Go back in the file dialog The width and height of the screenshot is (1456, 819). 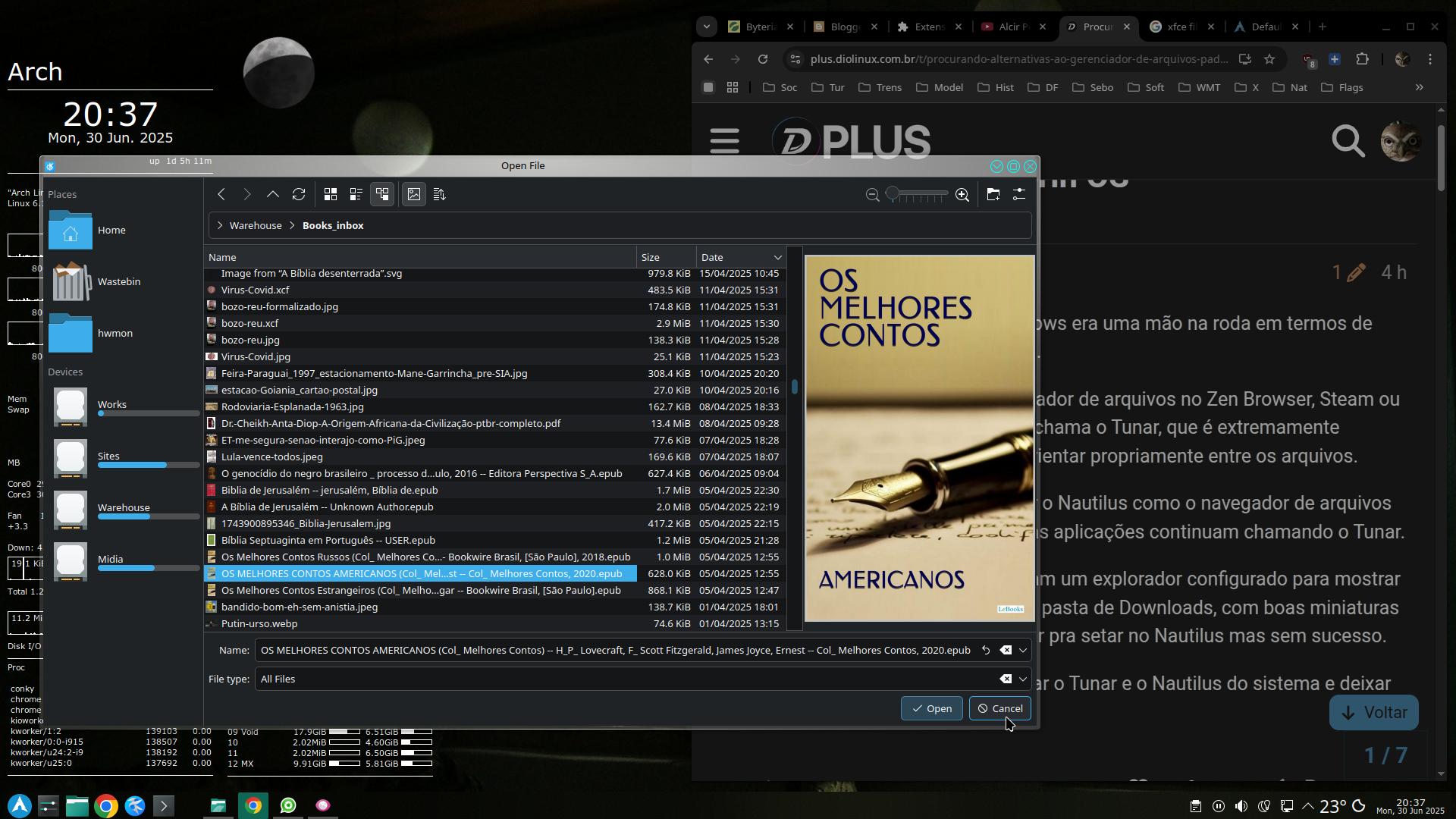[221, 195]
